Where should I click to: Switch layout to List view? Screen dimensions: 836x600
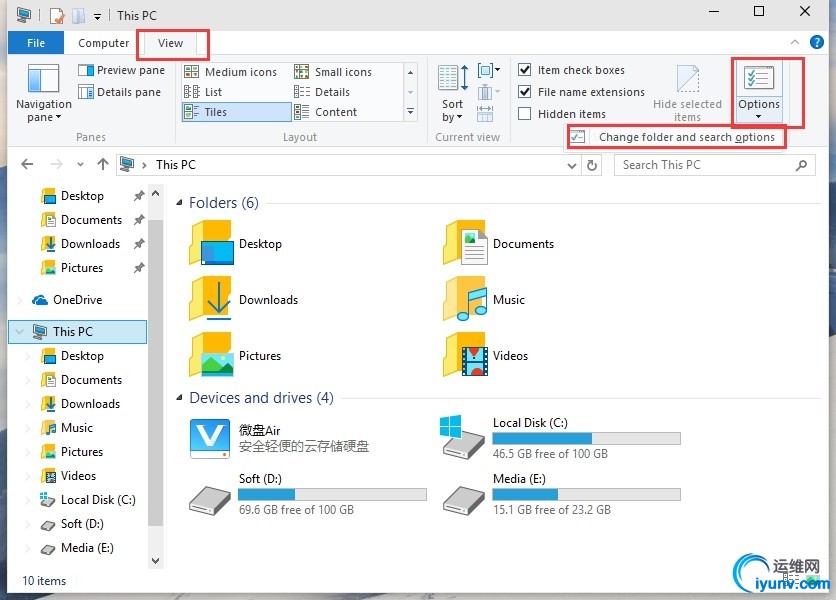click(203, 92)
